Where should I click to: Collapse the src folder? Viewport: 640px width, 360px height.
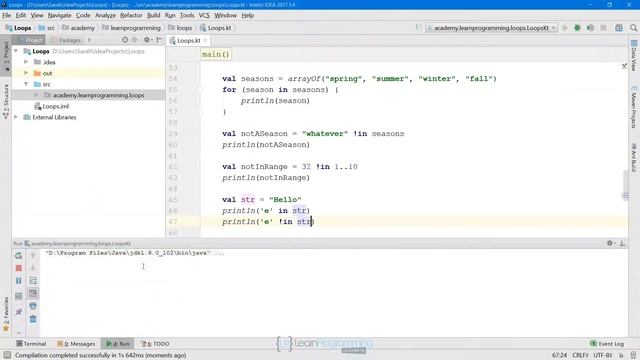click(x=26, y=84)
